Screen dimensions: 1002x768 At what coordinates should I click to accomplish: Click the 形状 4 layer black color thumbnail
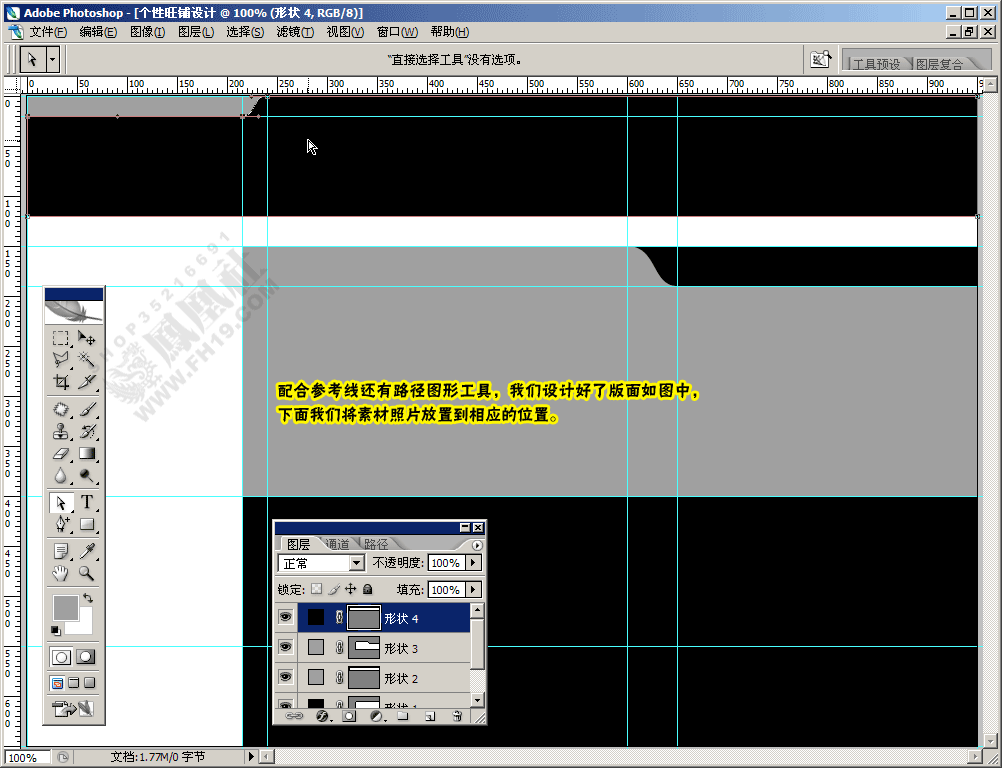tap(316, 617)
